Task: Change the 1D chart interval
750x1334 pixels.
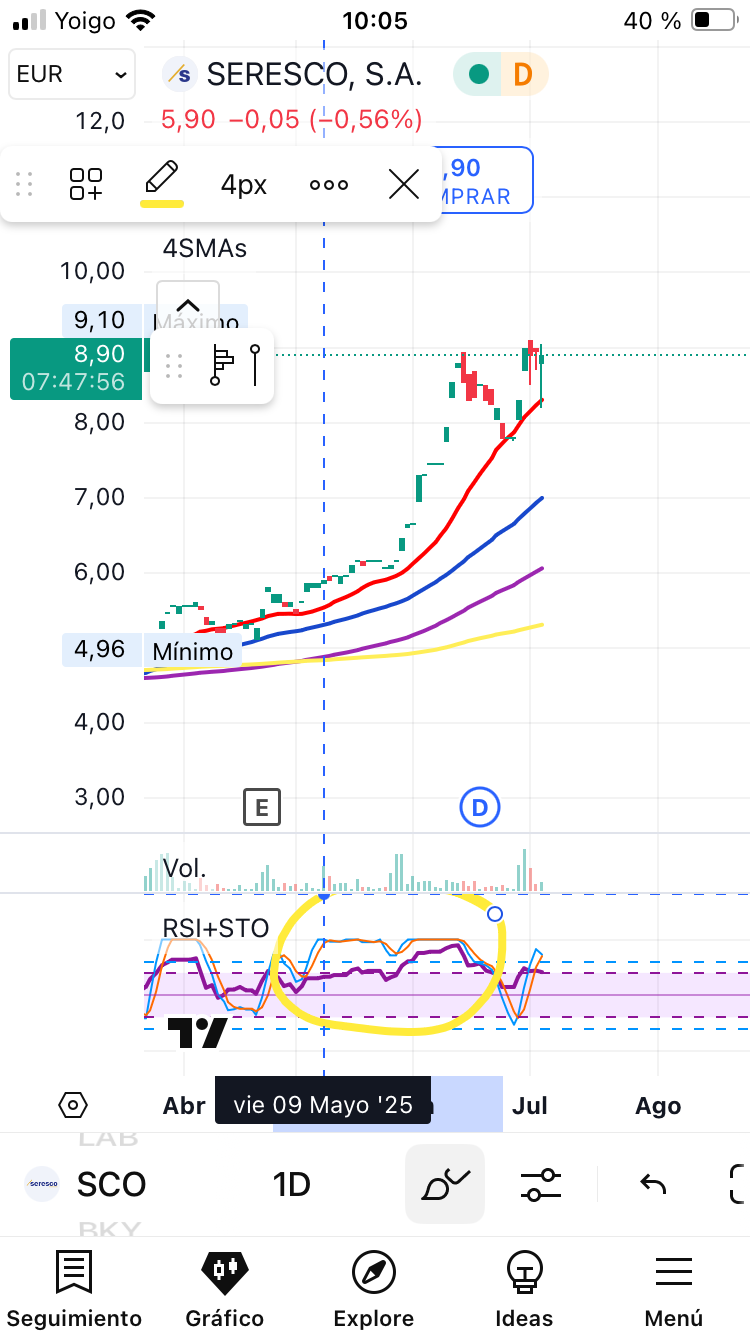Action: click(292, 1185)
